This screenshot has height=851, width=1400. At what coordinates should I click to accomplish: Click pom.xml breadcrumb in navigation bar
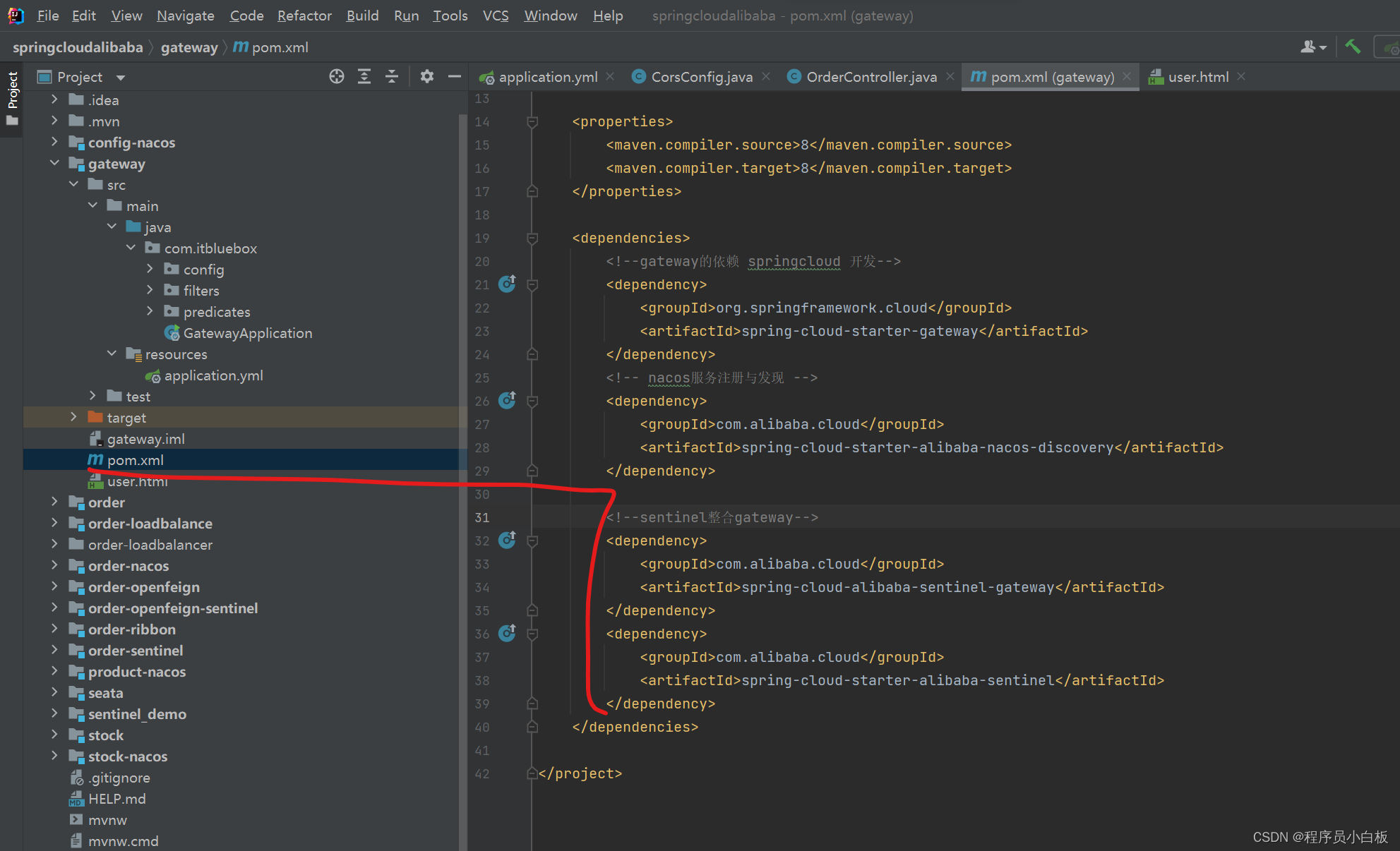[x=271, y=47]
